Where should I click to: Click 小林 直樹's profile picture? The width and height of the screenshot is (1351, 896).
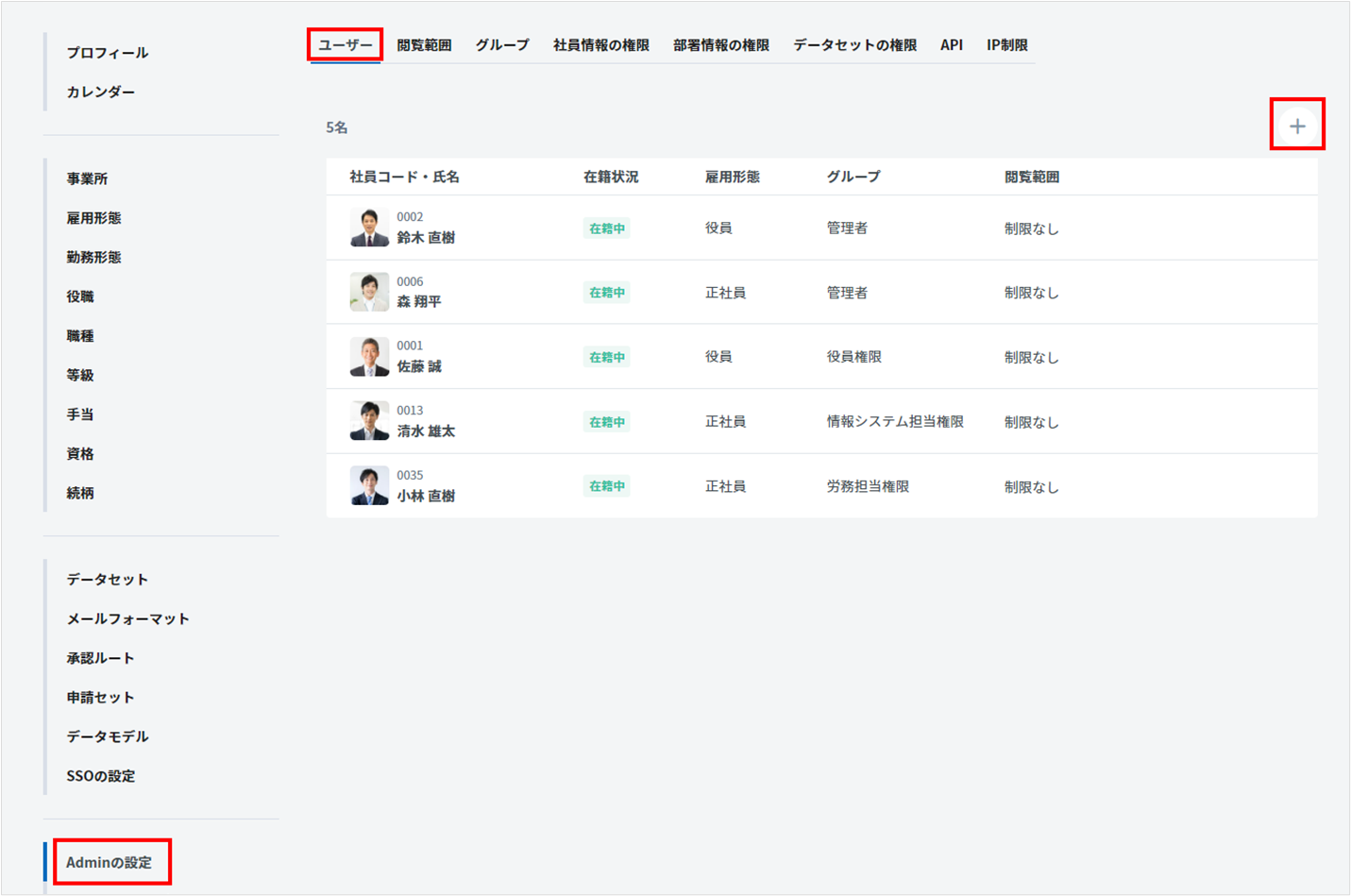click(369, 486)
